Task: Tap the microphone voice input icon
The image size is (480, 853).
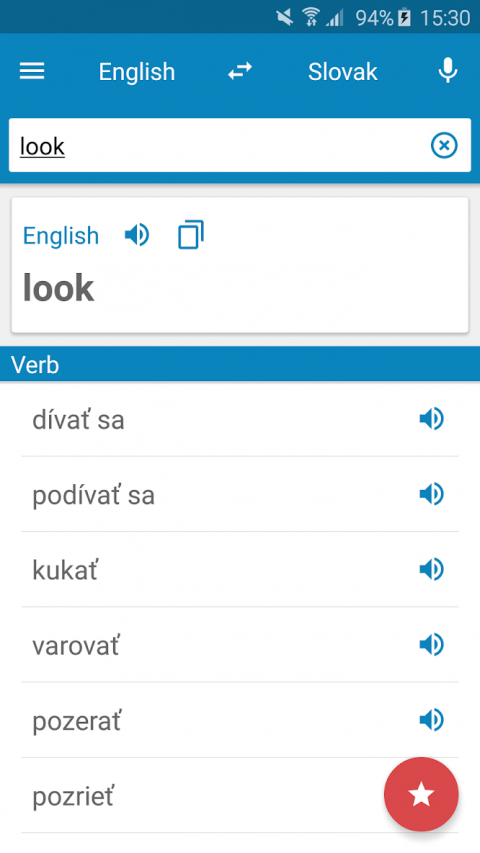Action: pyautogui.click(x=447, y=71)
